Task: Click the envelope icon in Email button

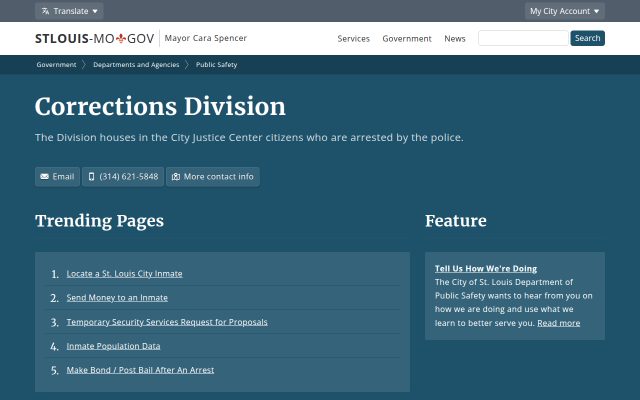Action: [44, 176]
